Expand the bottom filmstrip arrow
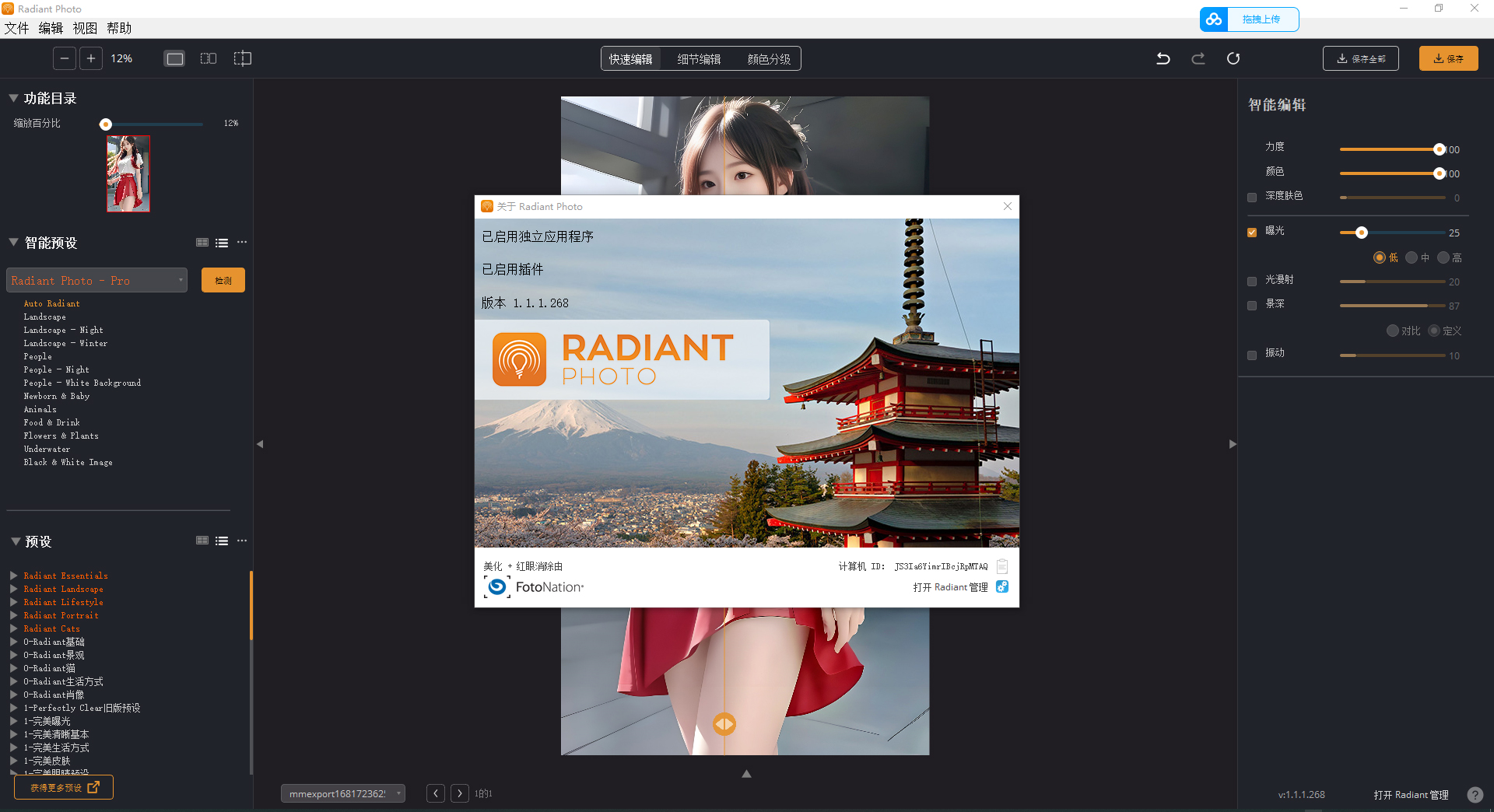The image size is (1494, 812). click(x=746, y=774)
